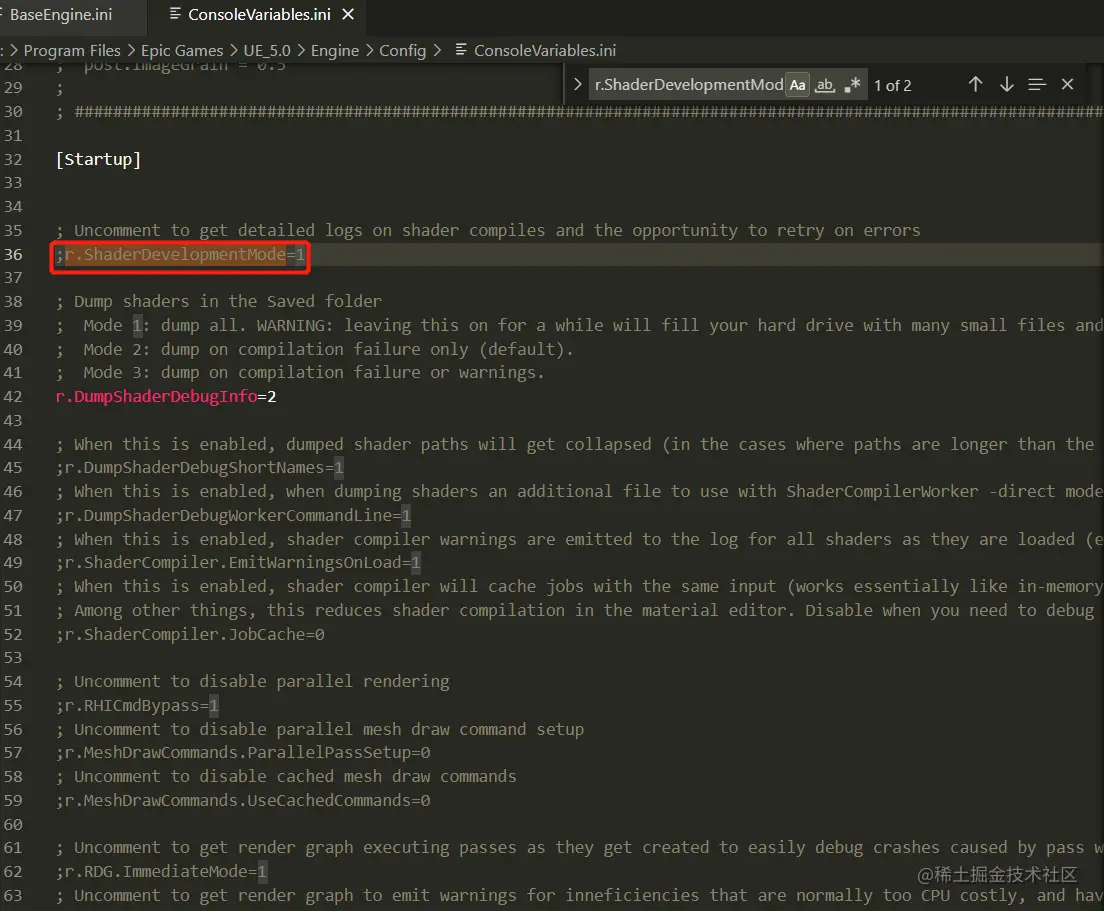Click Program Files in breadcrumb
The image size is (1104, 911).
[x=72, y=51]
